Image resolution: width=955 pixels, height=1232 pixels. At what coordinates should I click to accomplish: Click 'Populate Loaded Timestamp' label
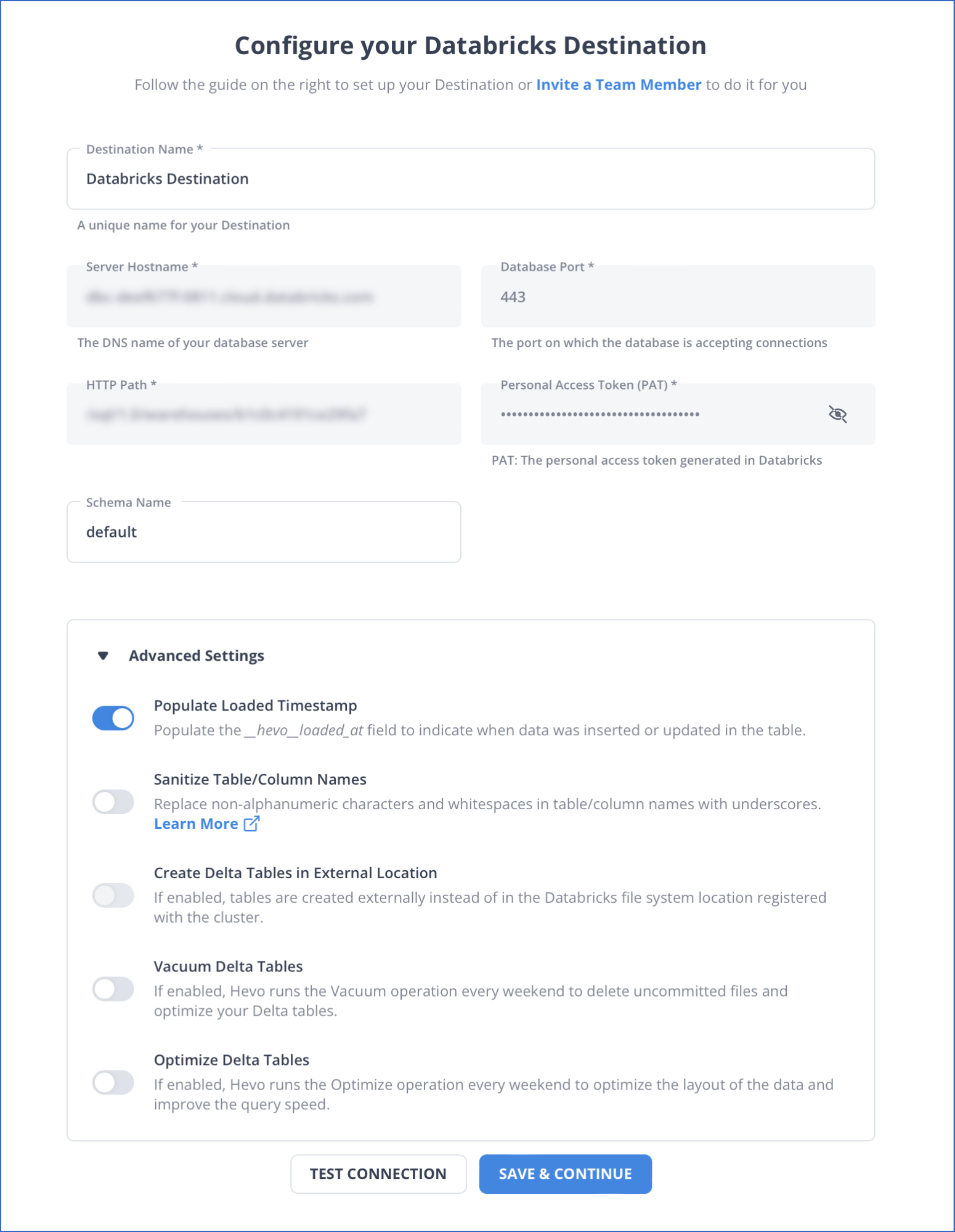256,706
